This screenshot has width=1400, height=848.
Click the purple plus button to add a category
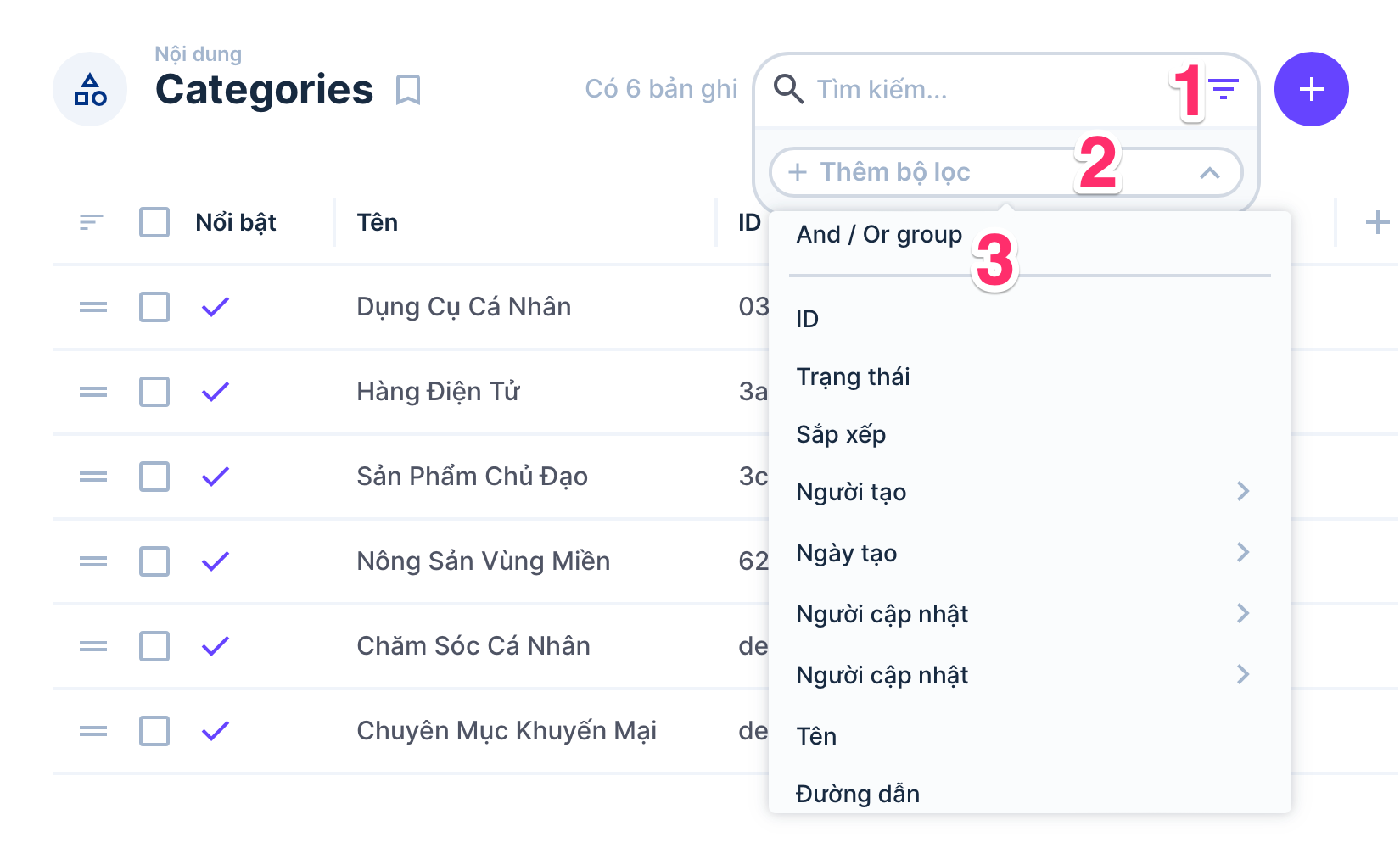(x=1310, y=88)
